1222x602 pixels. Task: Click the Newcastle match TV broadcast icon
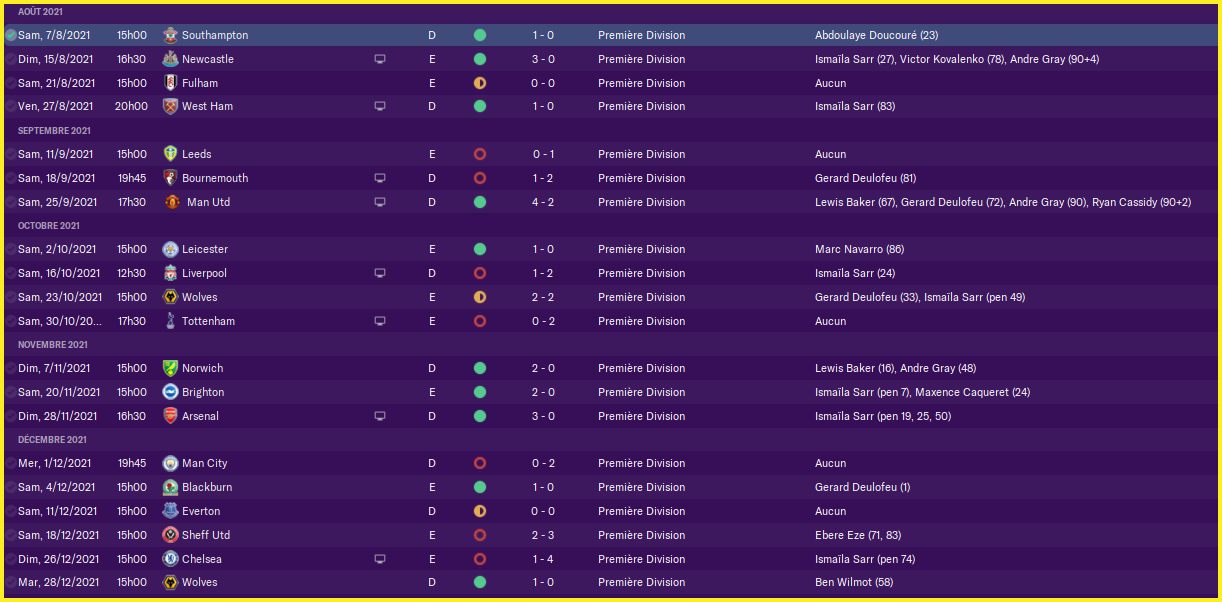(x=380, y=59)
